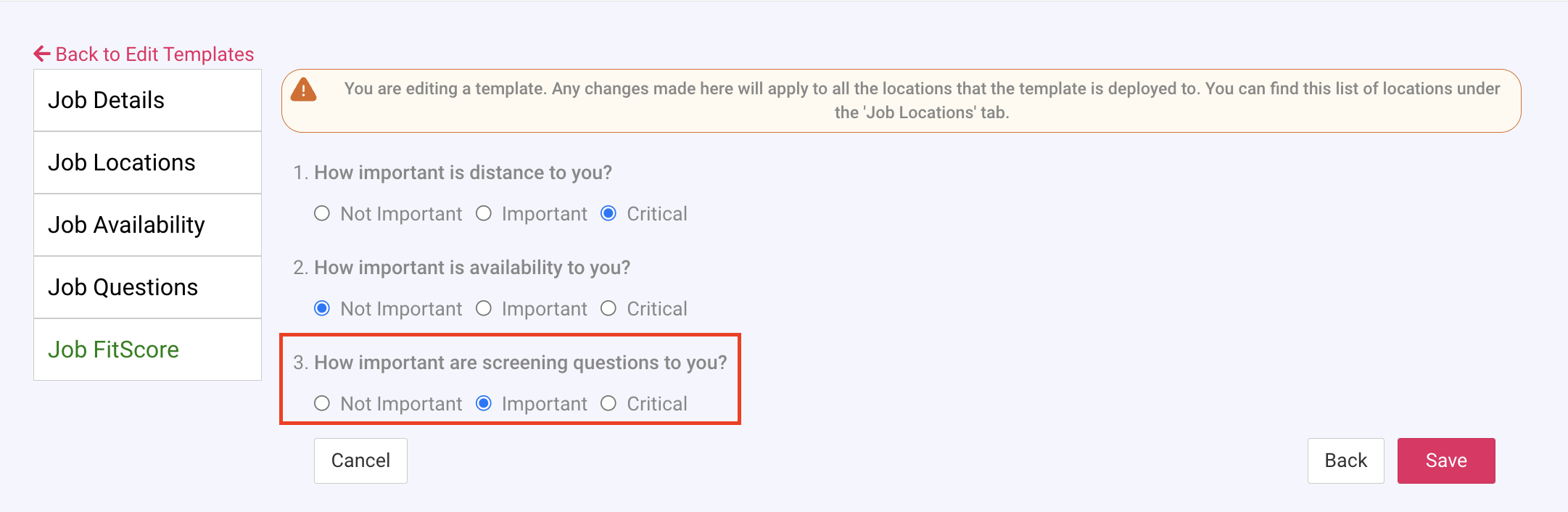Image resolution: width=1568 pixels, height=512 pixels.
Task: Go to the Job Availability tab
Action: (x=147, y=225)
